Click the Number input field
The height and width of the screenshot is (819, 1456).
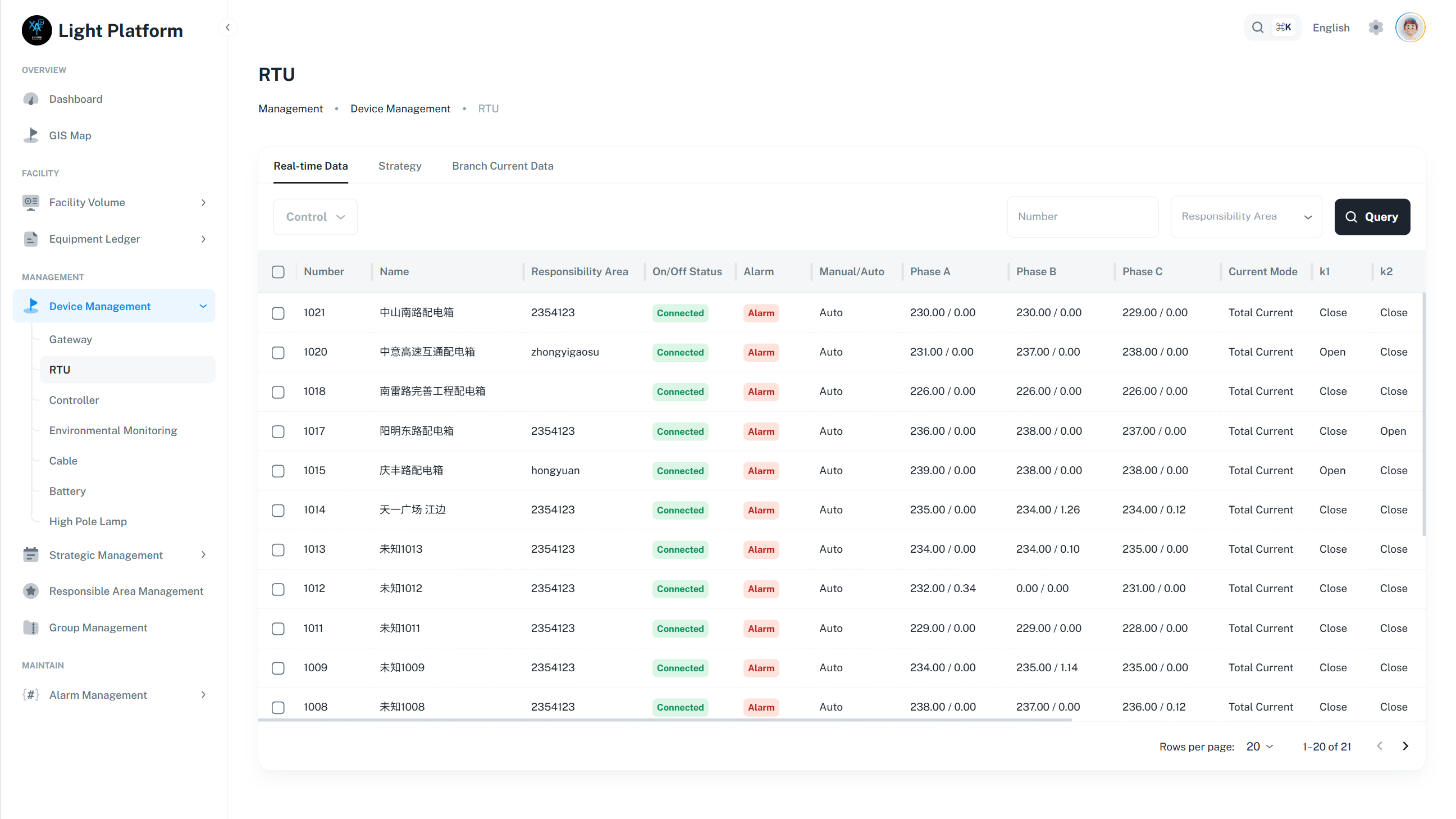click(x=1082, y=217)
